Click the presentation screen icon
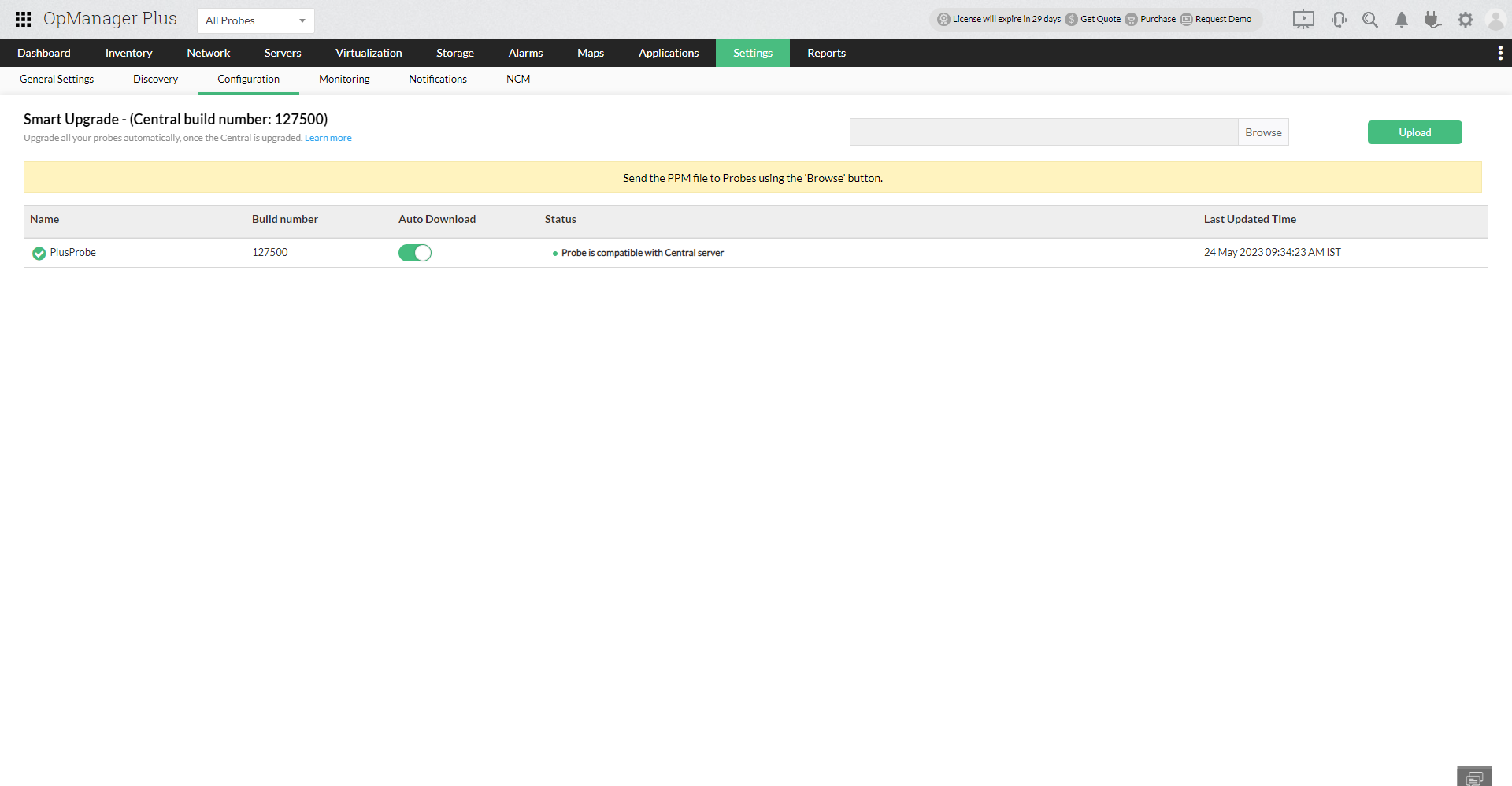1512x786 pixels. 1303,20
